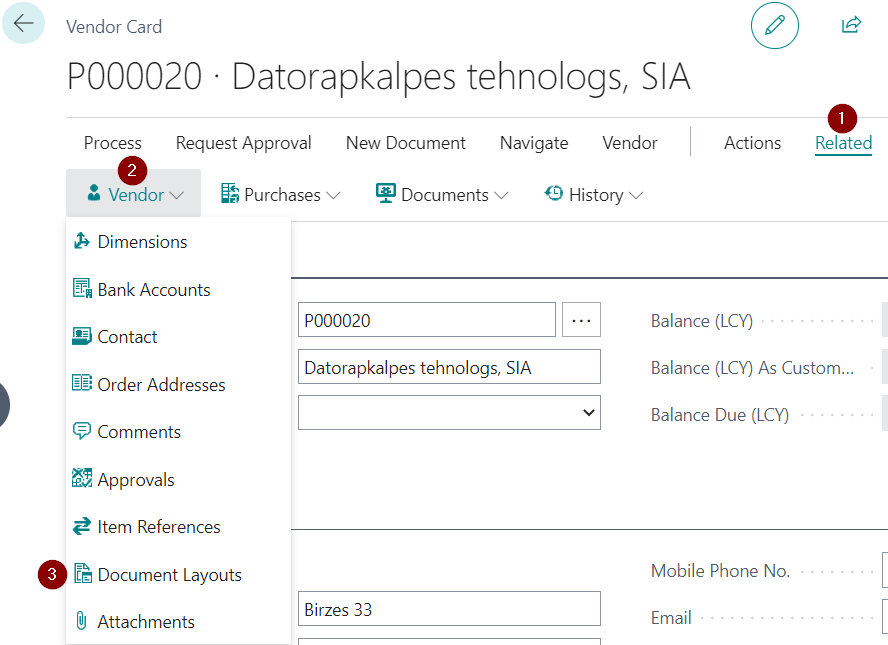Click the share icon
888x645 pixels.
851,25
